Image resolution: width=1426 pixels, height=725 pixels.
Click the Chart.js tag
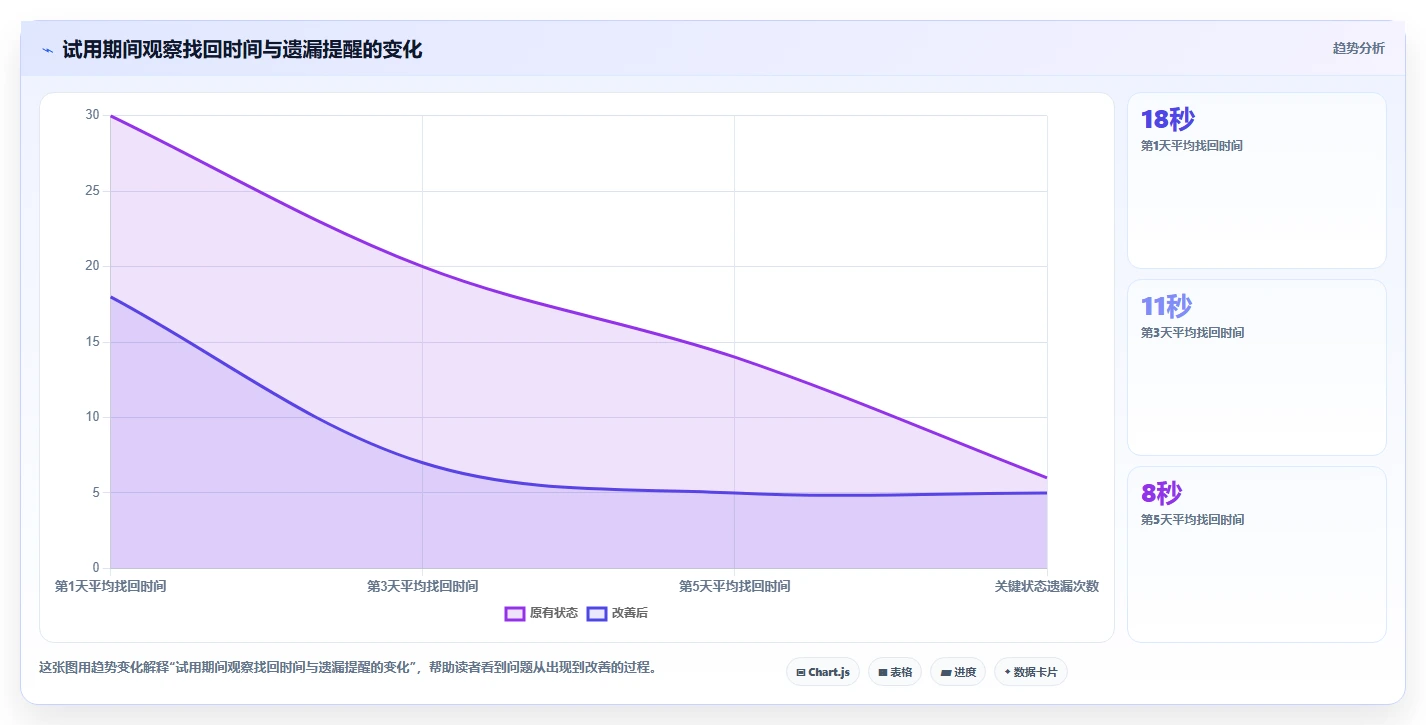[x=823, y=672]
